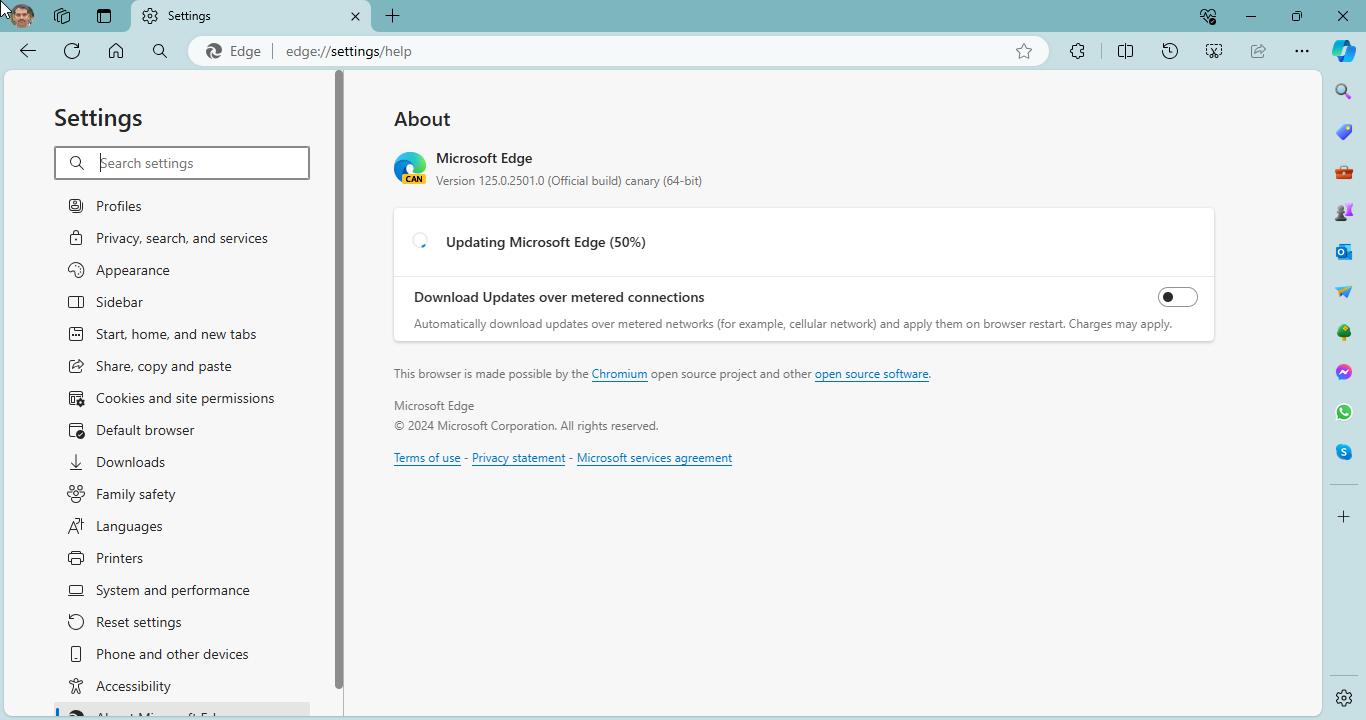
Task: Enable Split screen view
Action: click(1125, 51)
